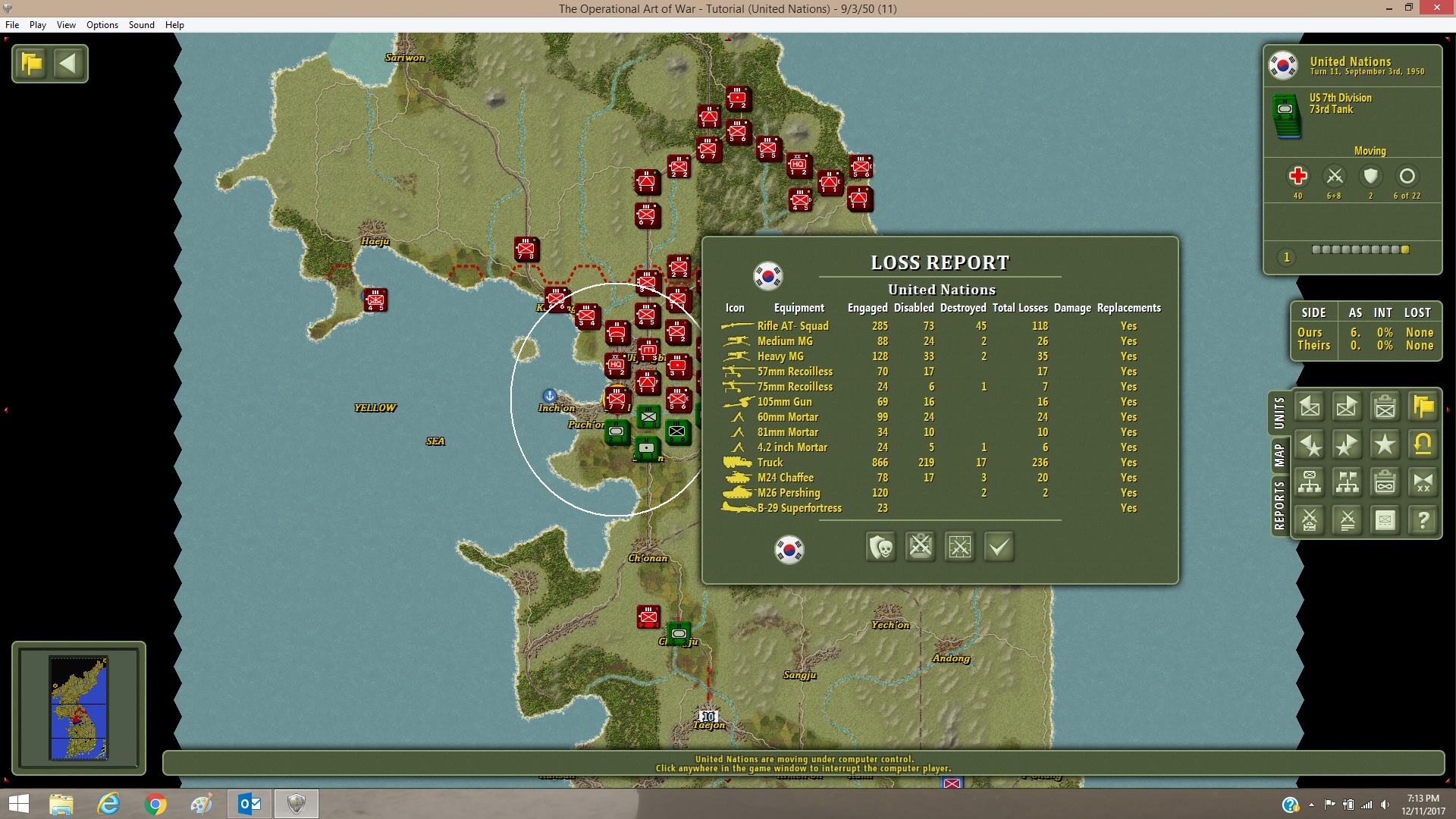
Task: Click the red cross unit health indicator
Action: (1298, 176)
